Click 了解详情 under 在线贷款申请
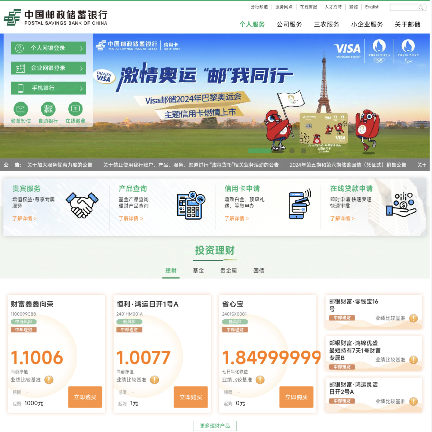The image size is (432, 432). point(342,218)
